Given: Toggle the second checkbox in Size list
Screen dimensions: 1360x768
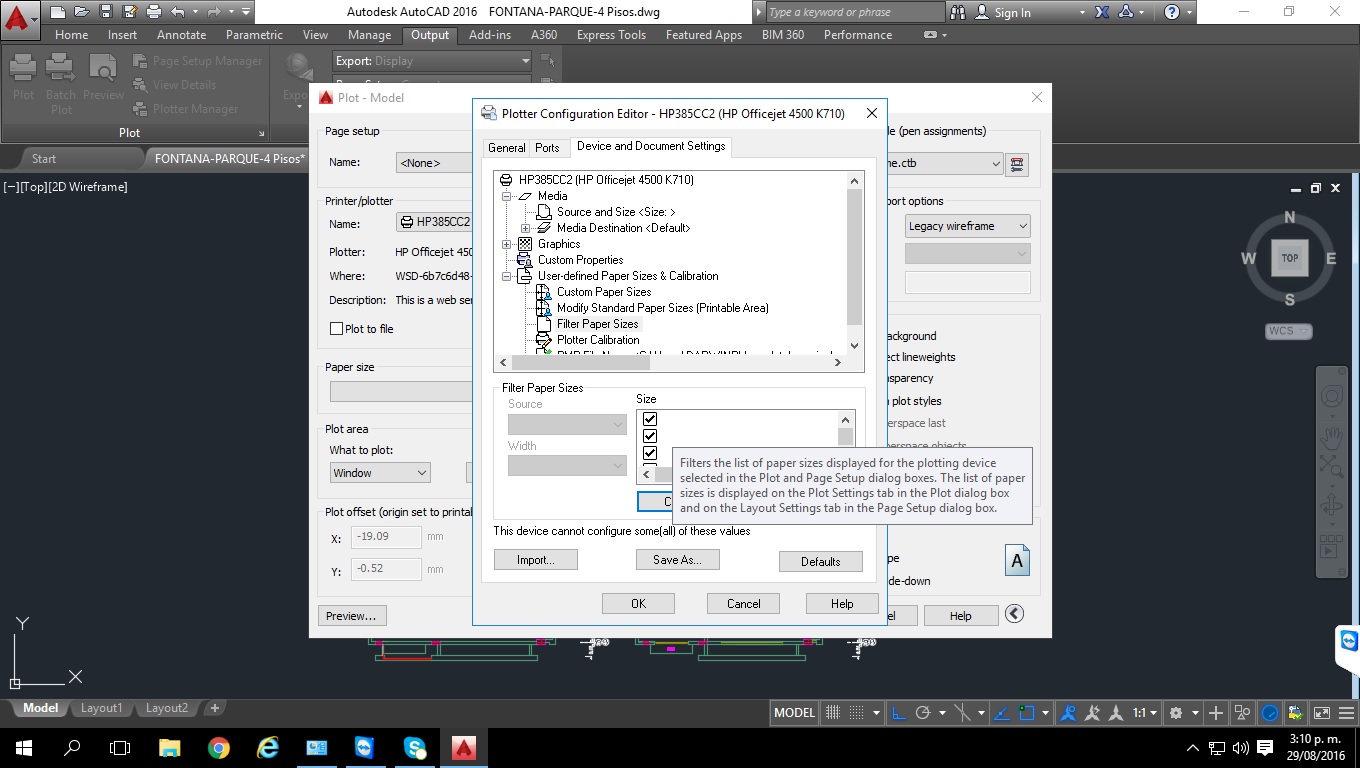Looking at the screenshot, I should [x=650, y=436].
